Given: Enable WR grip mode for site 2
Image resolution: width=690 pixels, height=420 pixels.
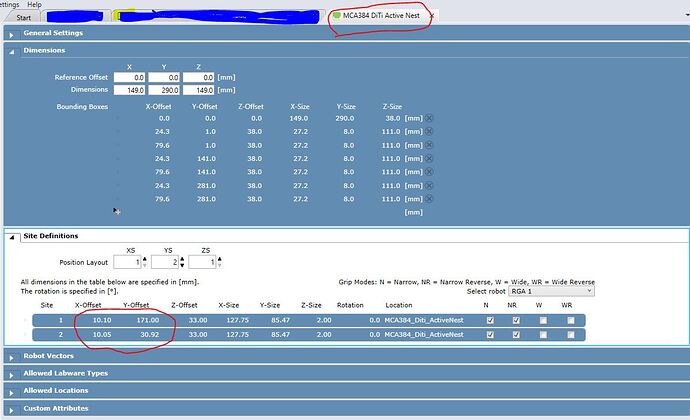Looking at the screenshot, I should (570, 335).
